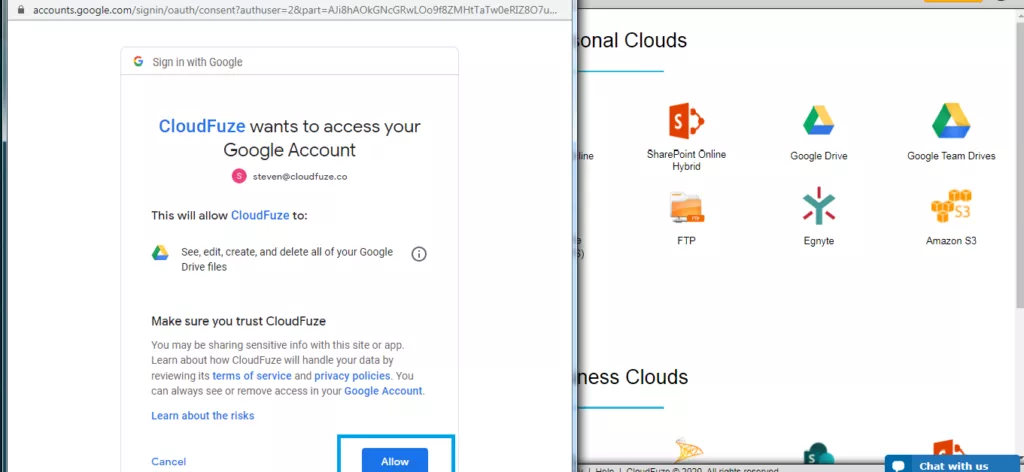Click the Allow button
Viewport: 1024px width, 472px height.
(394, 460)
